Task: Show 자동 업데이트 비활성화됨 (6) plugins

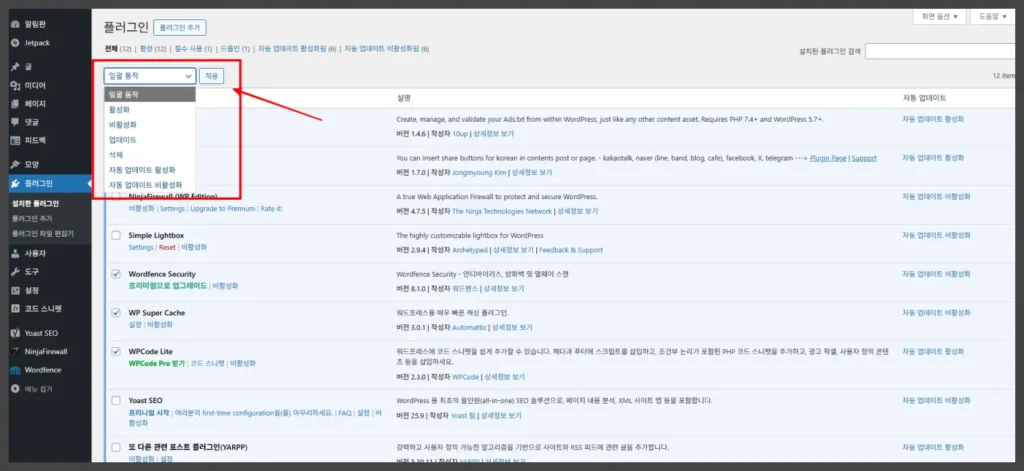Action: [x=387, y=49]
